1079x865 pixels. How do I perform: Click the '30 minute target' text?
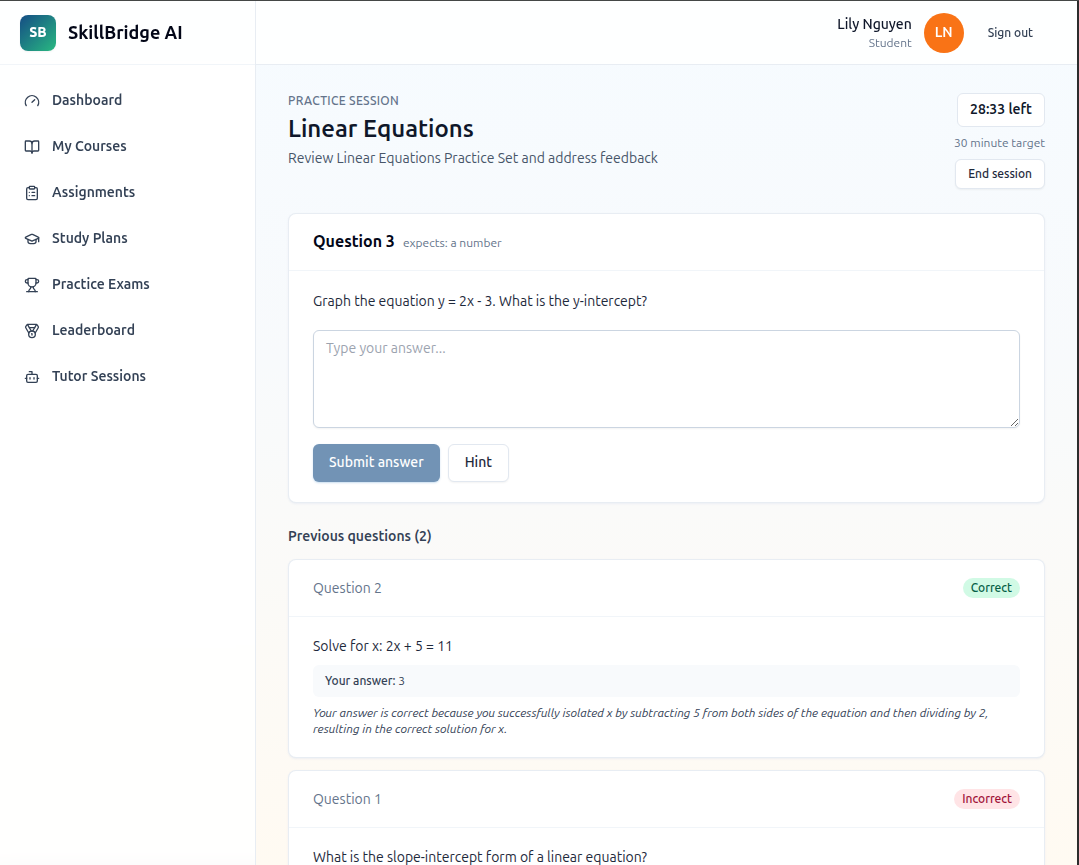(x=999, y=143)
